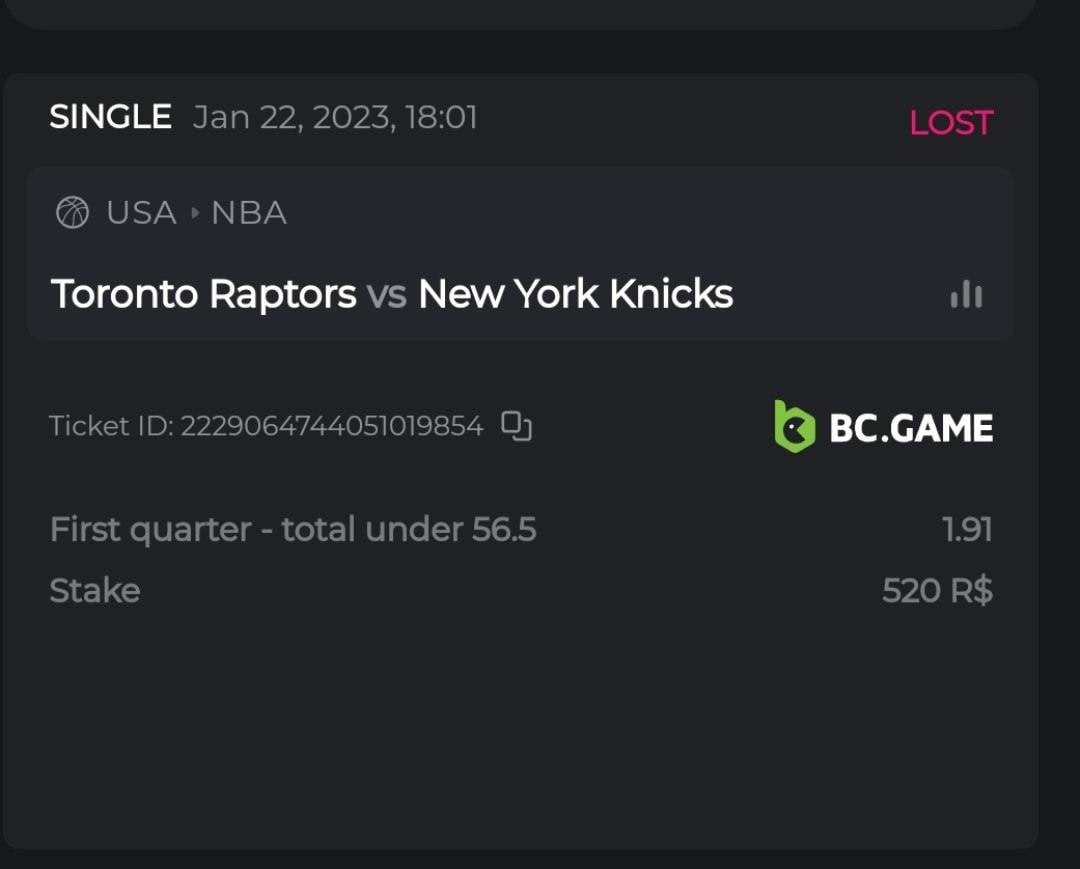Click the green BC.GAME logo icon
1080x869 pixels.
[795, 427]
